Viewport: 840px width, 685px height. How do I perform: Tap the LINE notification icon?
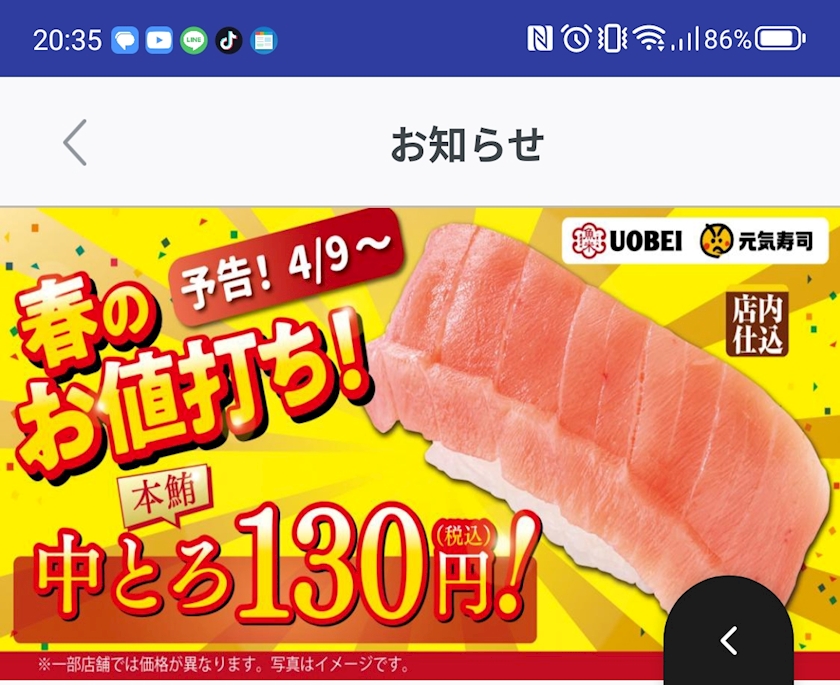194,40
